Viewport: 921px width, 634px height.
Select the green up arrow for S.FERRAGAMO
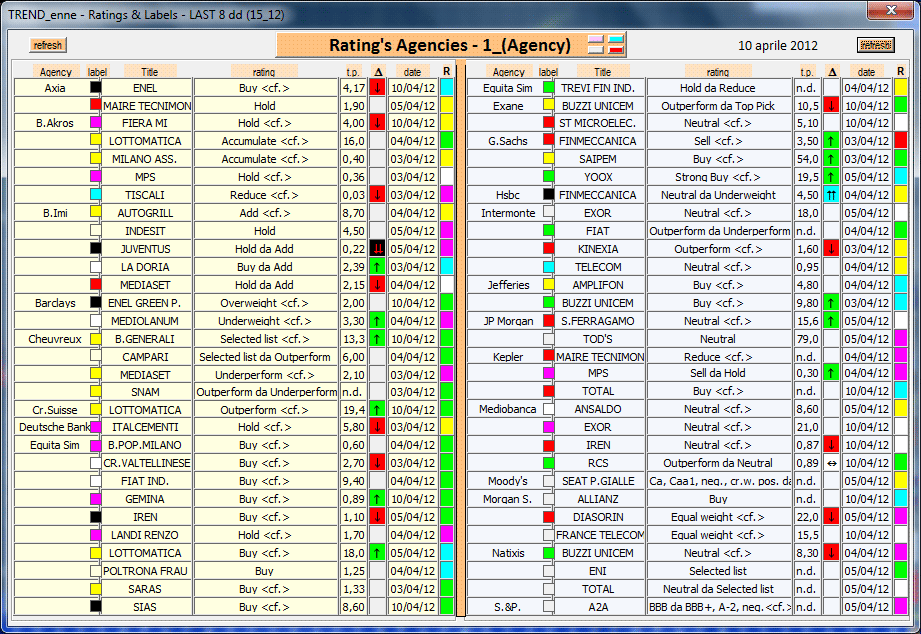pyautogui.click(x=831, y=321)
